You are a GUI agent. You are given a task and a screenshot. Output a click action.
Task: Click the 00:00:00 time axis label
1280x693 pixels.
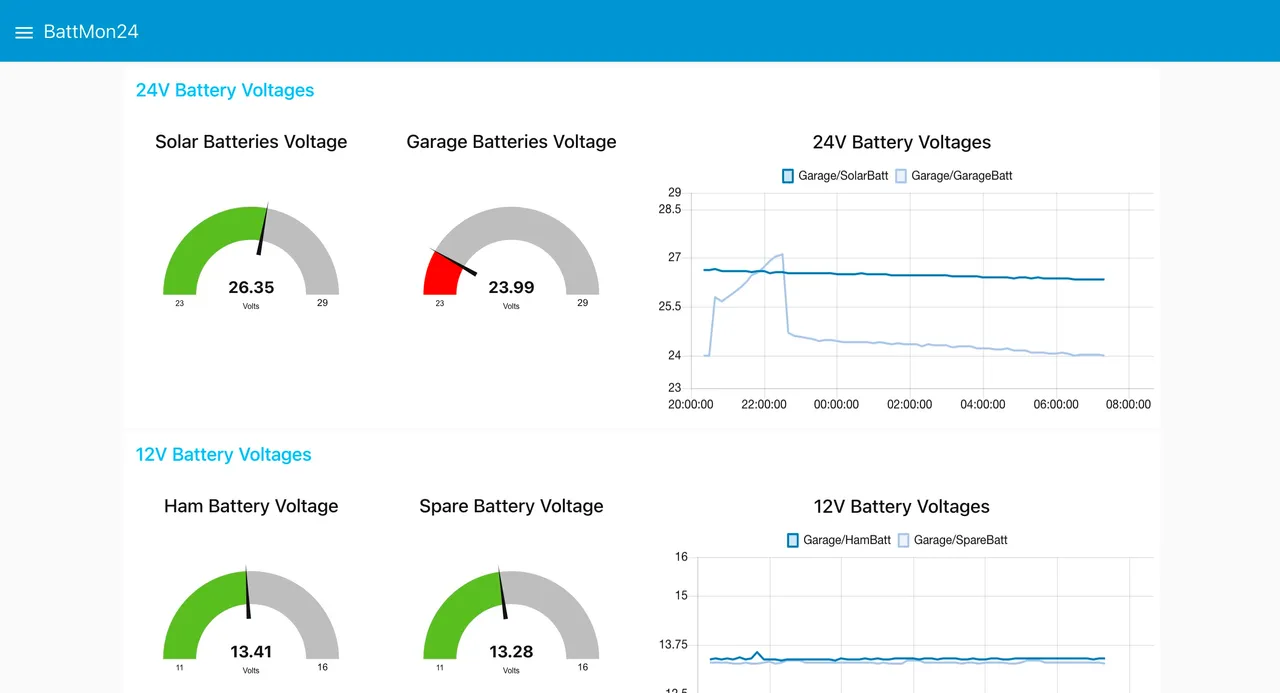(836, 405)
